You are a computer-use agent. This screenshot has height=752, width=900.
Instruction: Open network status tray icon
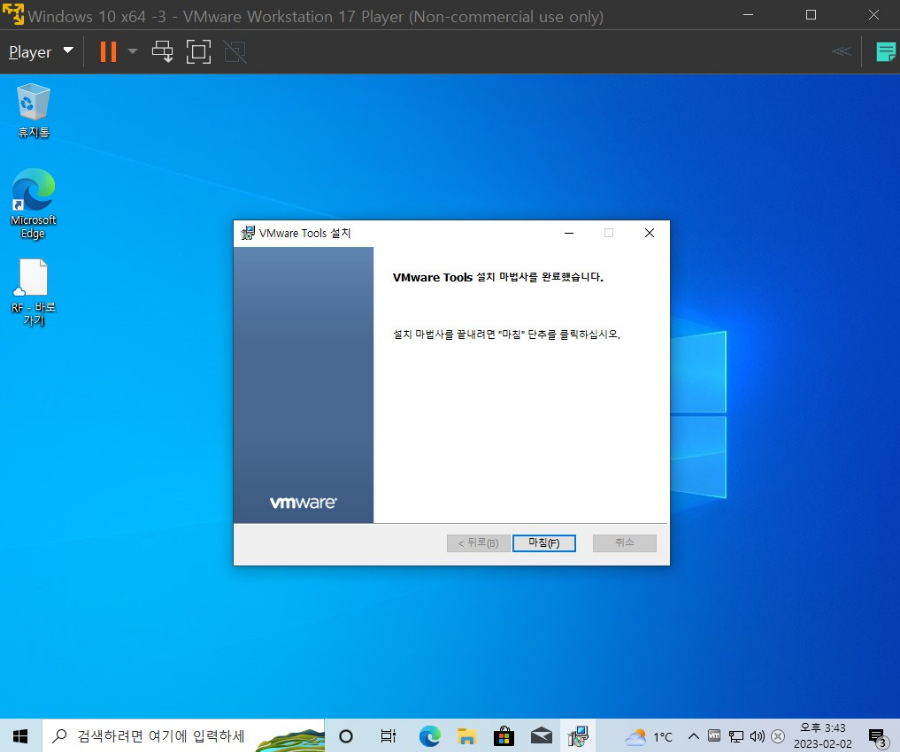coord(736,736)
